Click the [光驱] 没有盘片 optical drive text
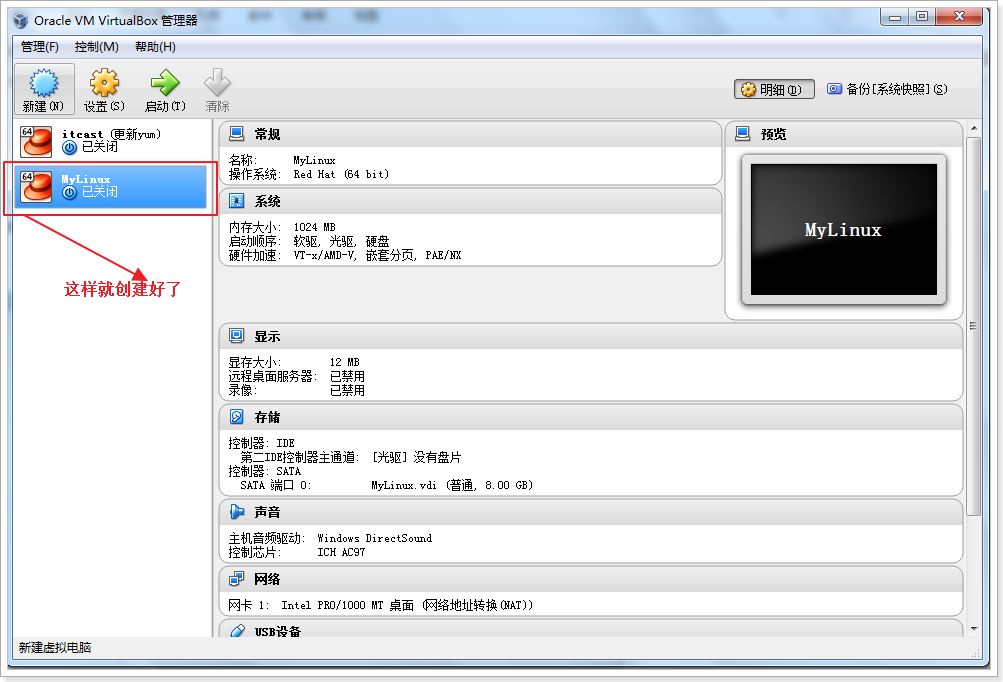The image size is (1003, 682). pyautogui.click(x=416, y=457)
